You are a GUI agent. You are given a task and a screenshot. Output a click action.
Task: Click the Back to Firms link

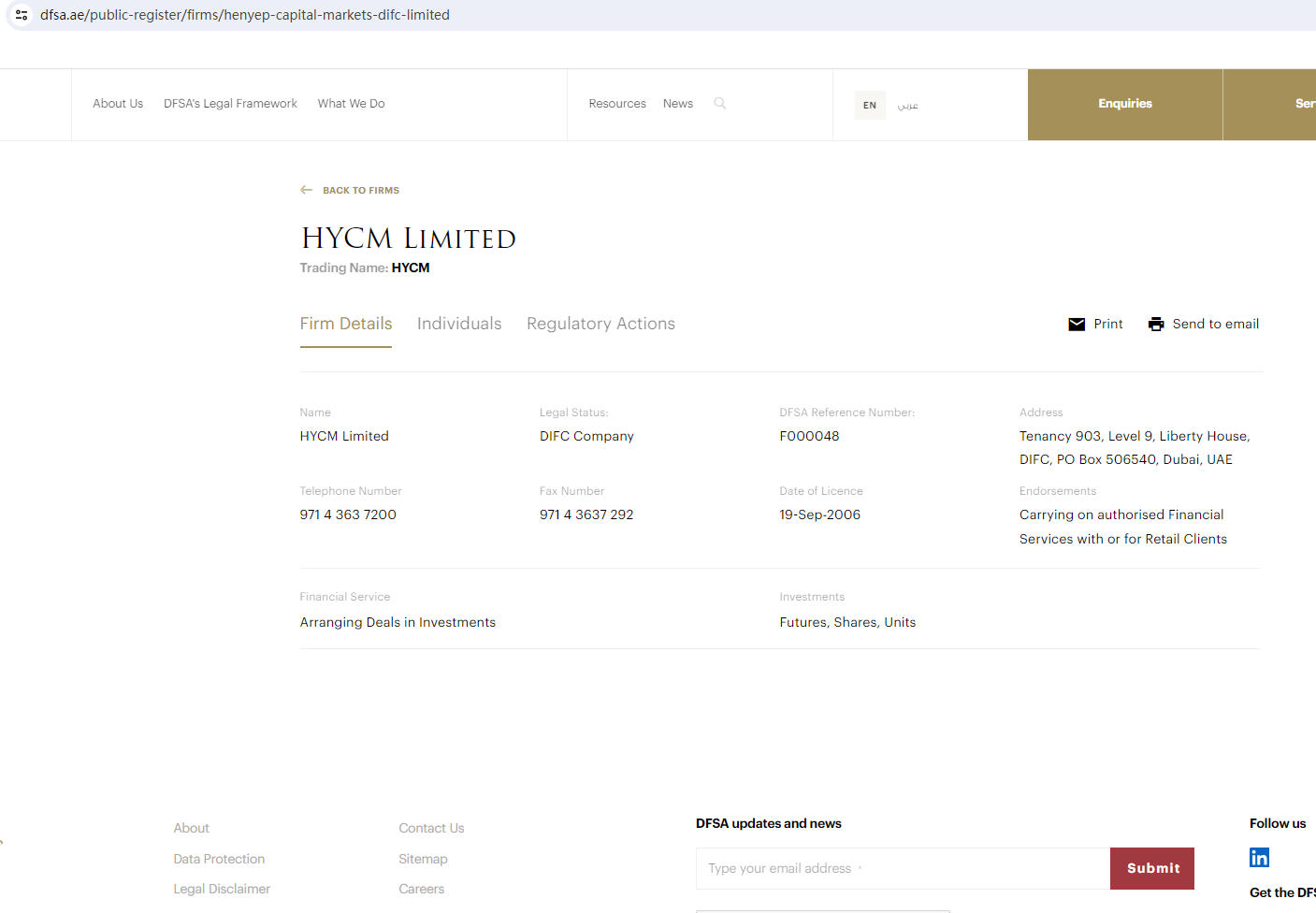[361, 190]
